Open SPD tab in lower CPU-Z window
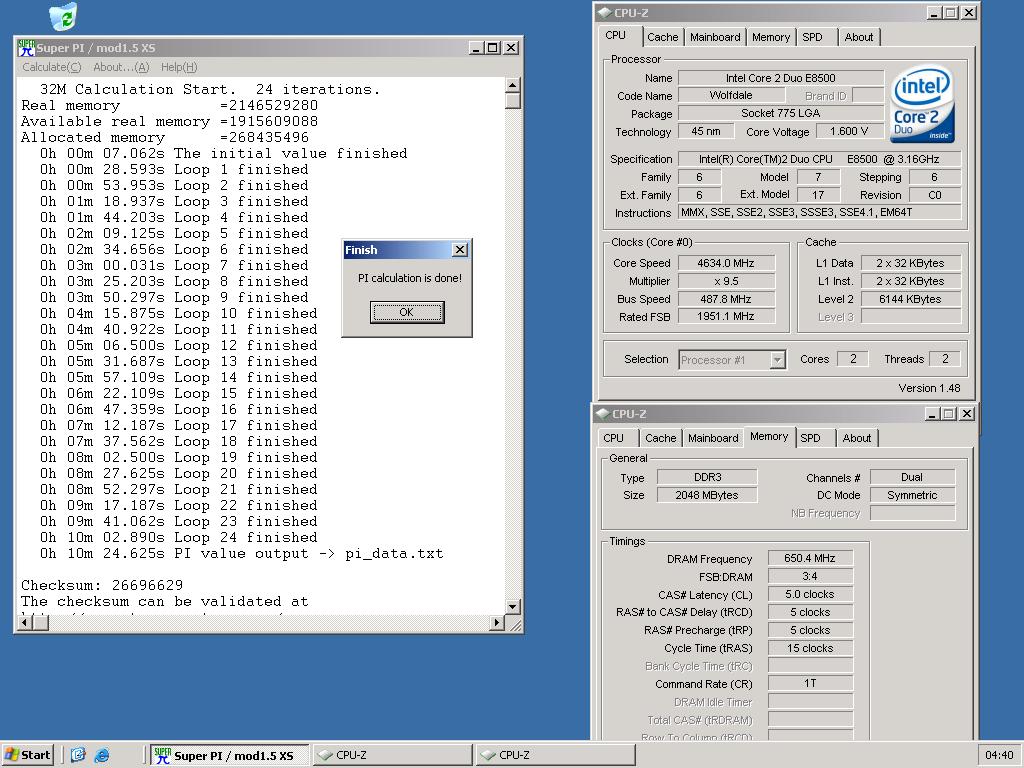The image size is (1024, 768). click(x=810, y=438)
